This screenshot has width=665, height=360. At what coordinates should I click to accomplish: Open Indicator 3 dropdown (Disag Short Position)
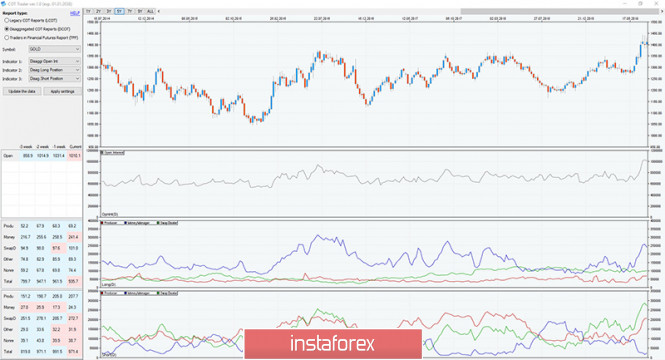click(54, 78)
